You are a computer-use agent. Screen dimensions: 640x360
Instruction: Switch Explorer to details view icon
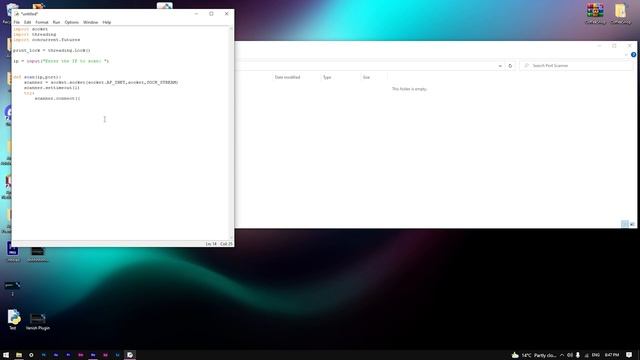(624, 224)
